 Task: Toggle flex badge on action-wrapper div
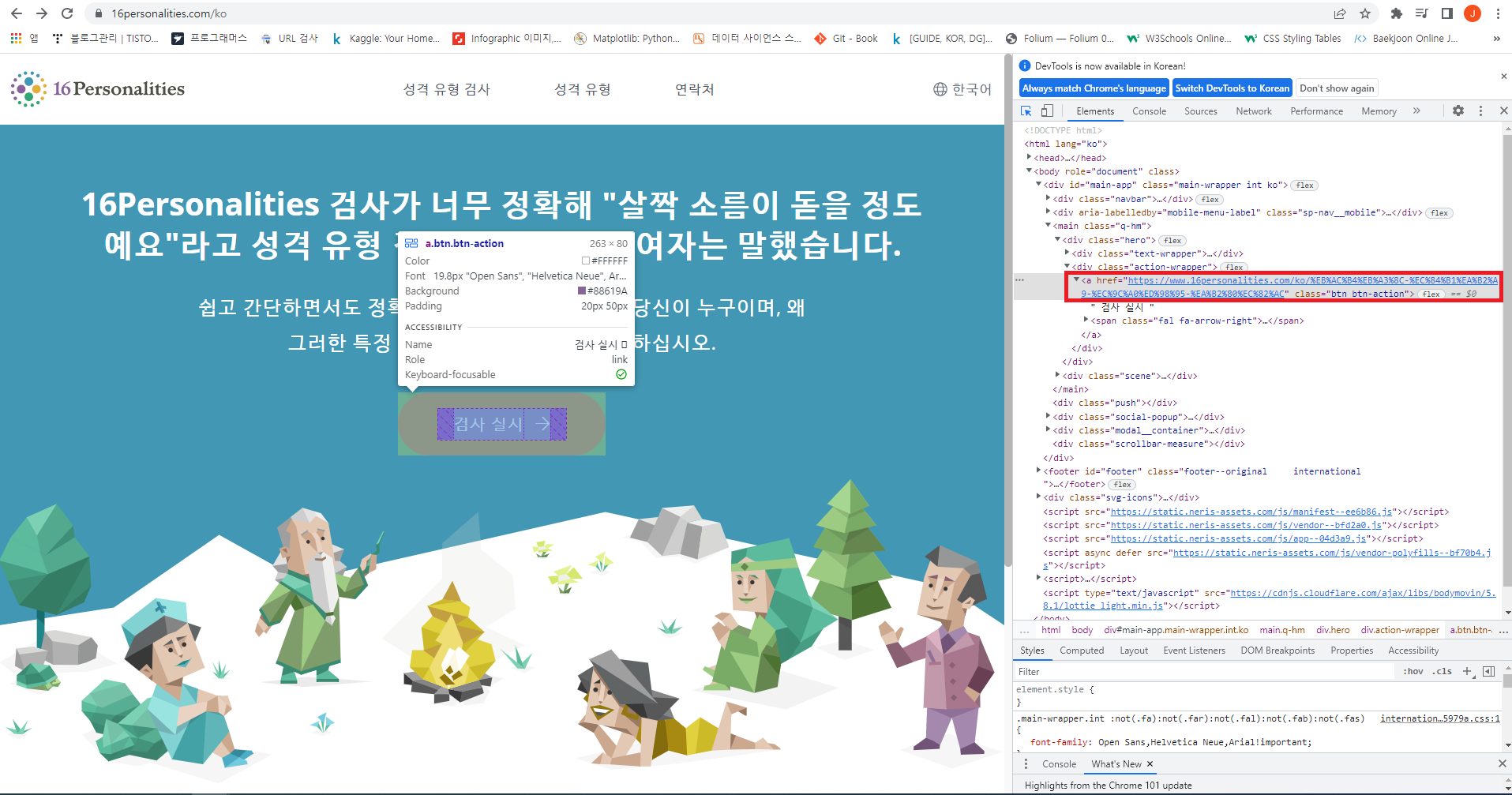click(1234, 268)
